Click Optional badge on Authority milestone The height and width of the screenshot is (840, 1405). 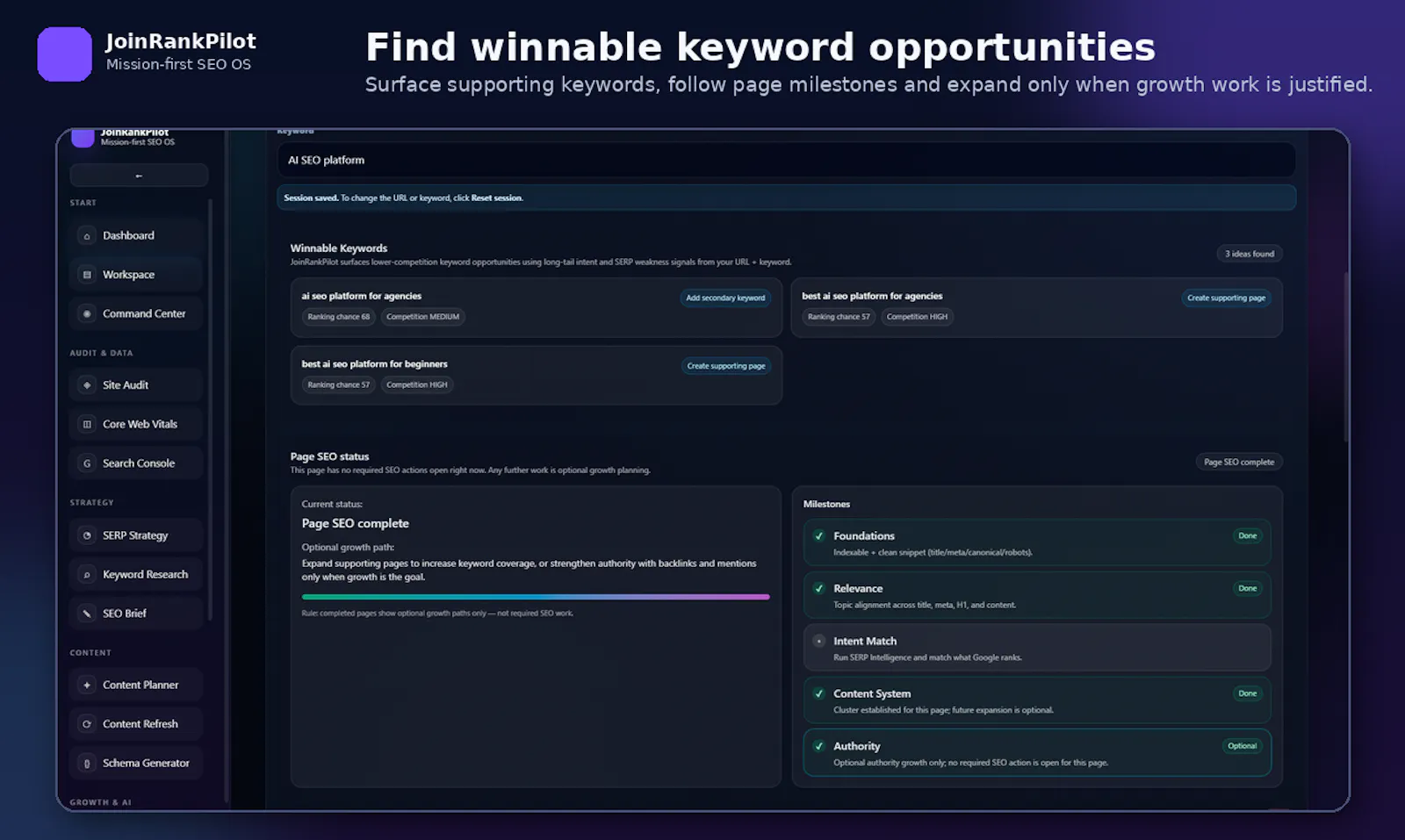tap(1242, 747)
